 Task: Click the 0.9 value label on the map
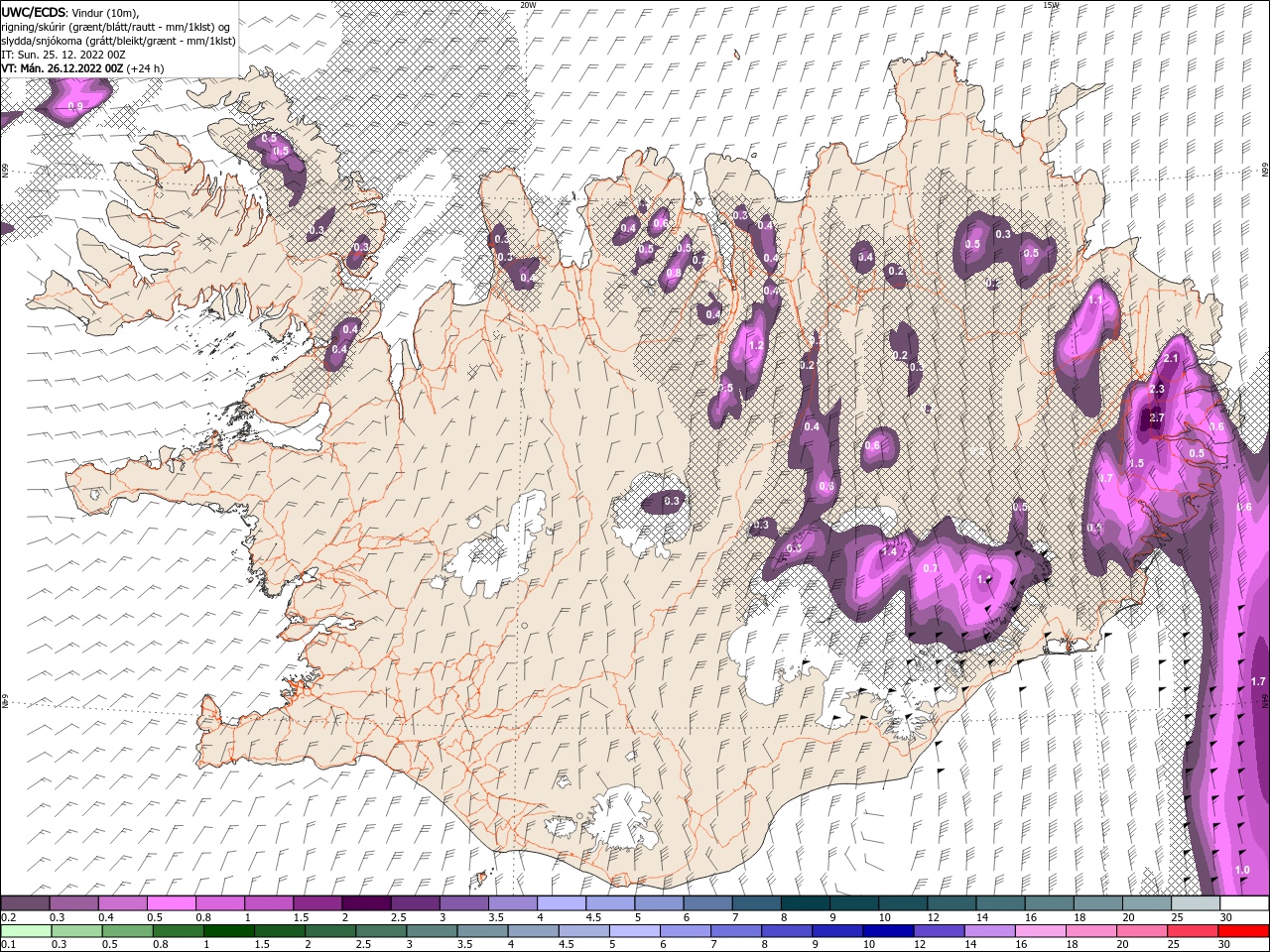coord(76,106)
